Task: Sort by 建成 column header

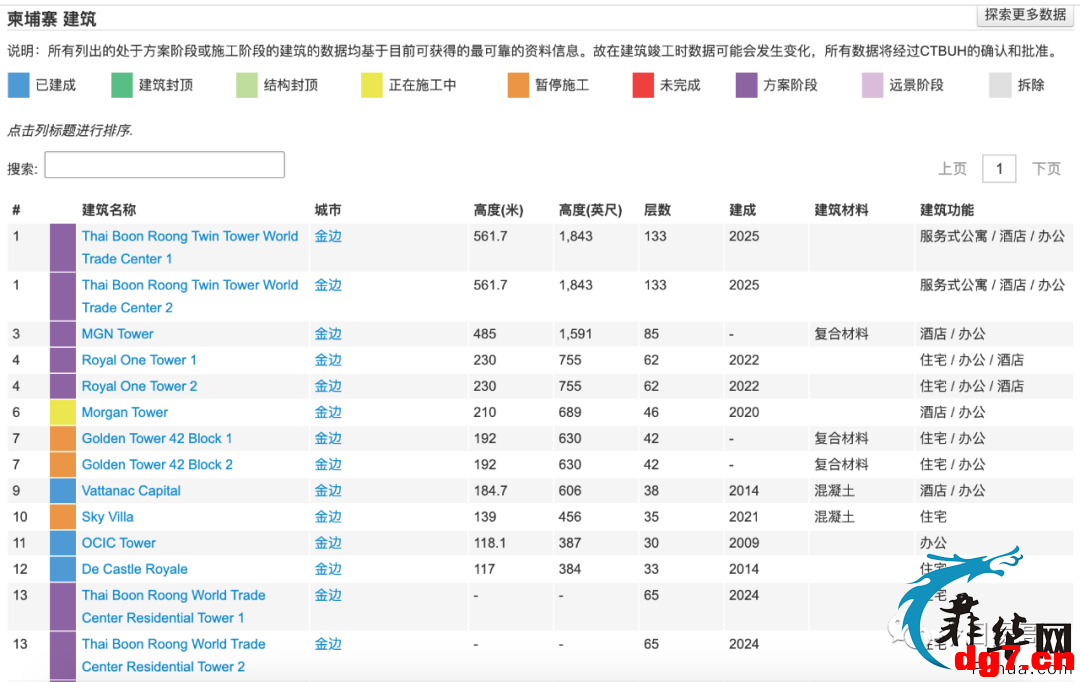Action: pyautogui.click(x=742, y=210)
